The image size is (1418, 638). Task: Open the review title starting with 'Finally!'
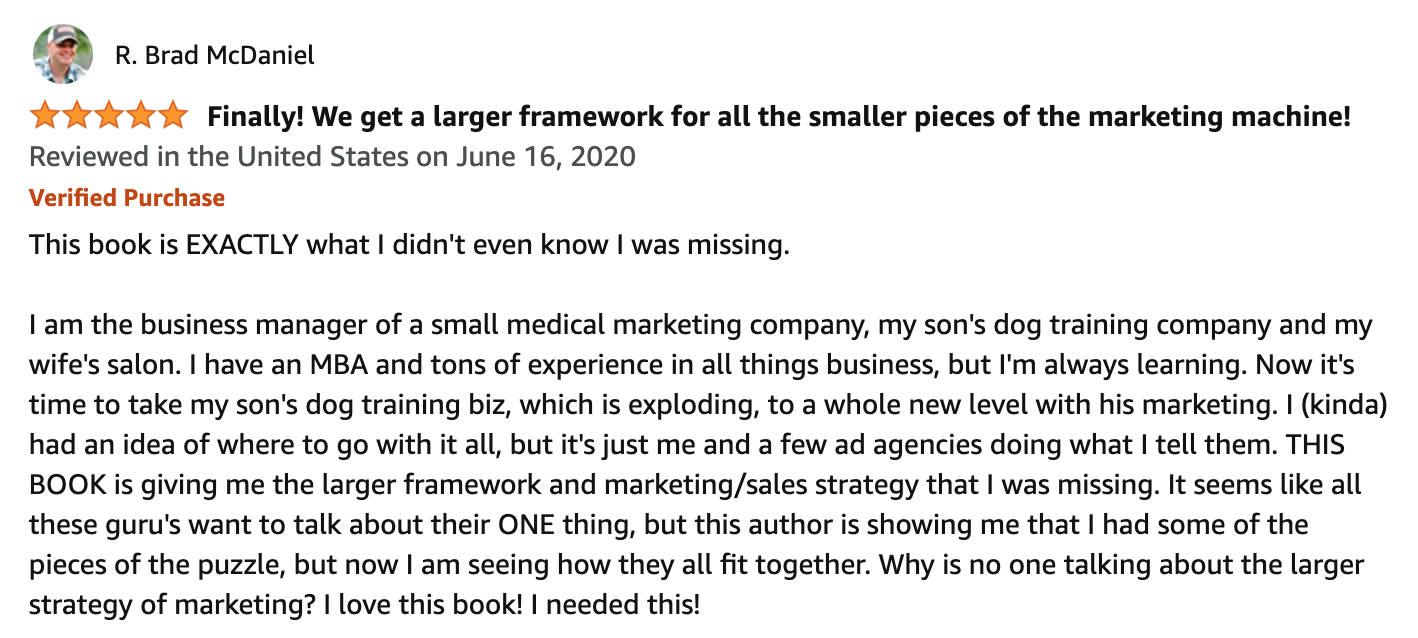779,117
